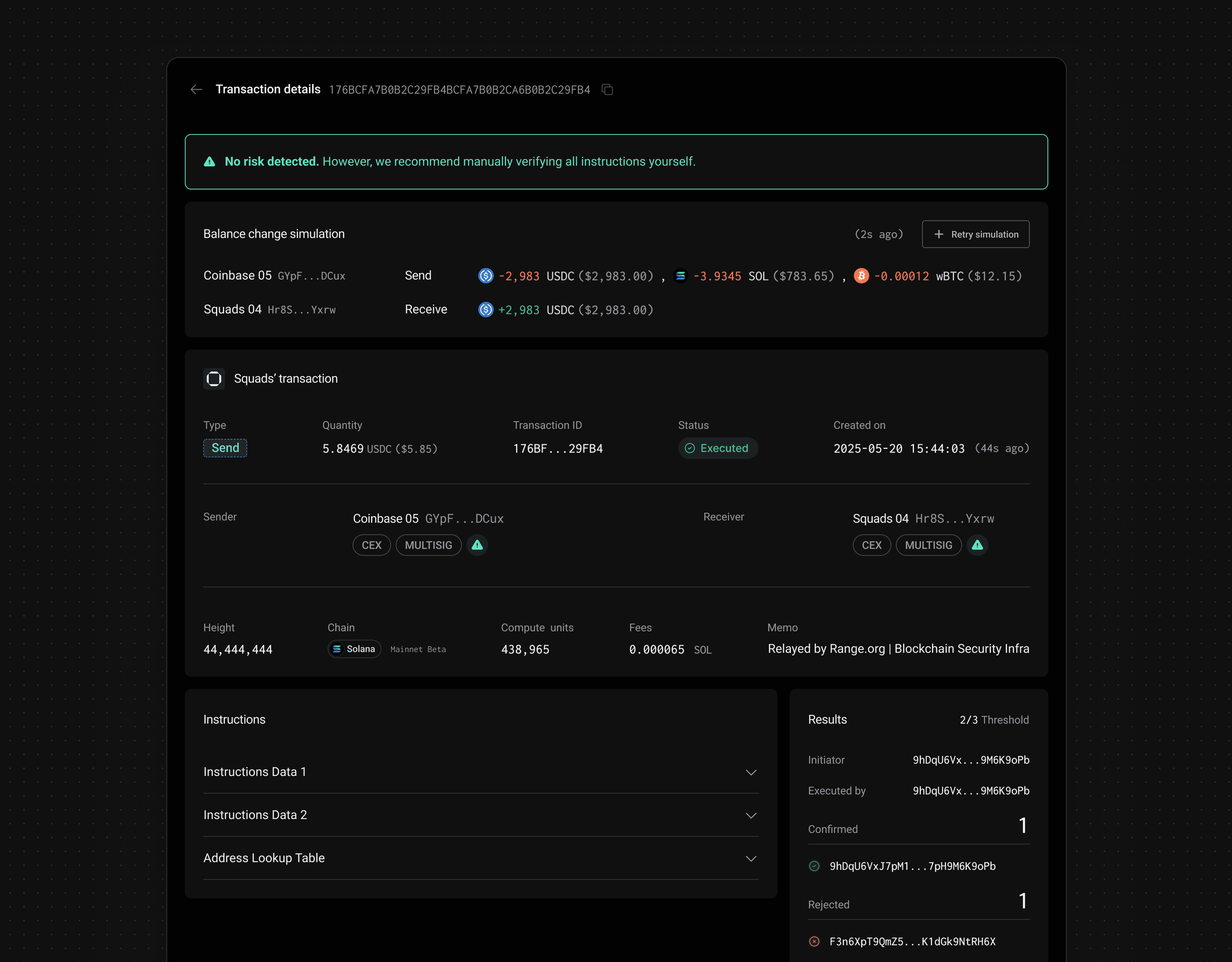Click the created date 2025-05-20 15:44:03
Viewport: 1232px width, 962px height.
pyautogui.click(x=899, y=449)
